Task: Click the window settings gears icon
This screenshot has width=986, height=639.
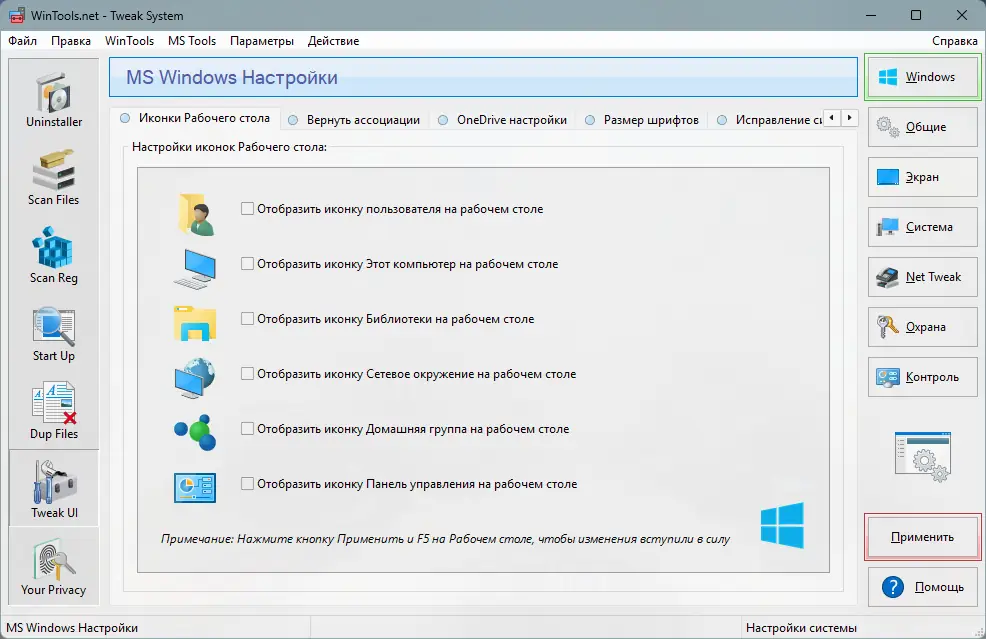Action: point(922,457)
